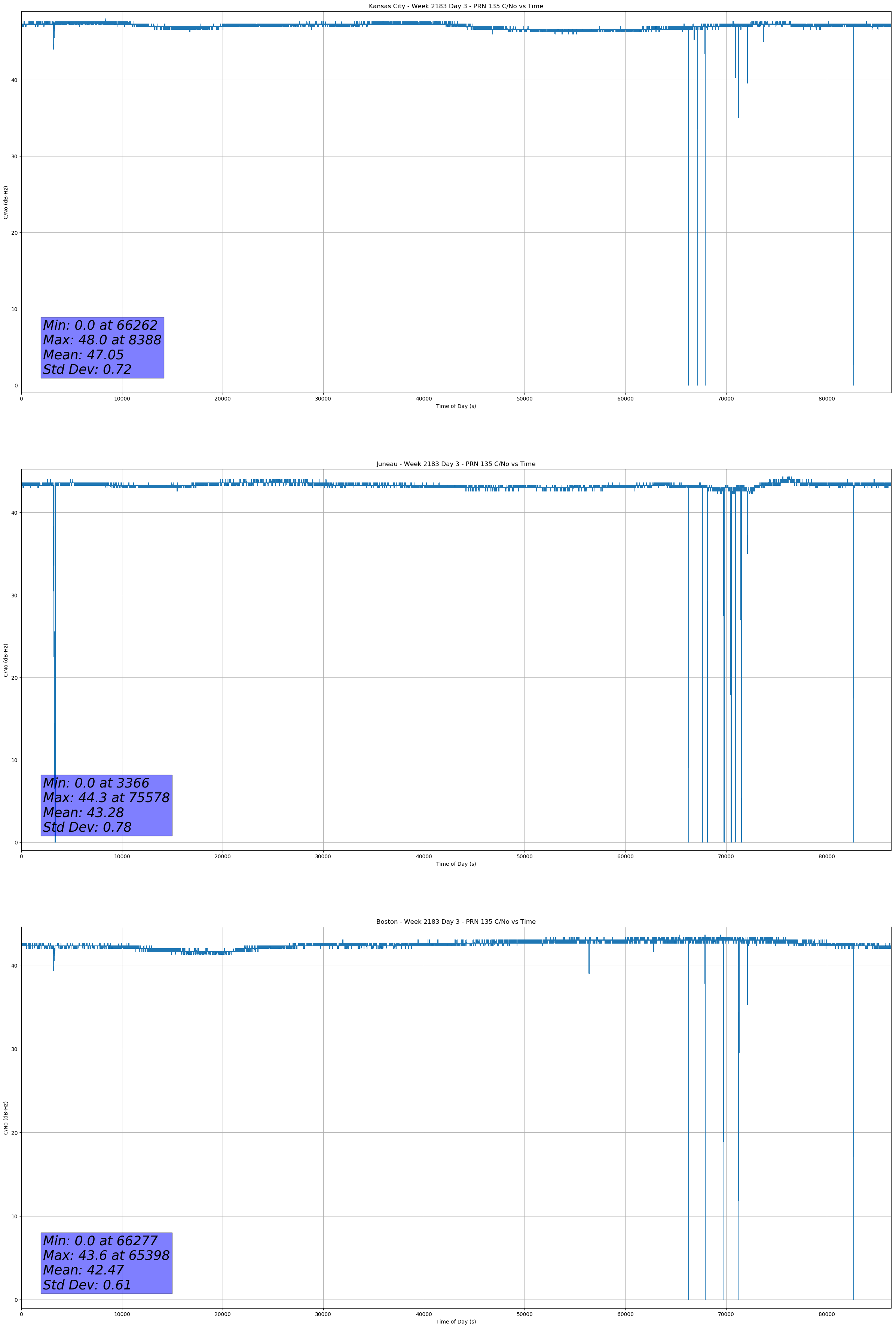Click the Boston plot title
The image size is (896, 1328).
pos(456,922)
